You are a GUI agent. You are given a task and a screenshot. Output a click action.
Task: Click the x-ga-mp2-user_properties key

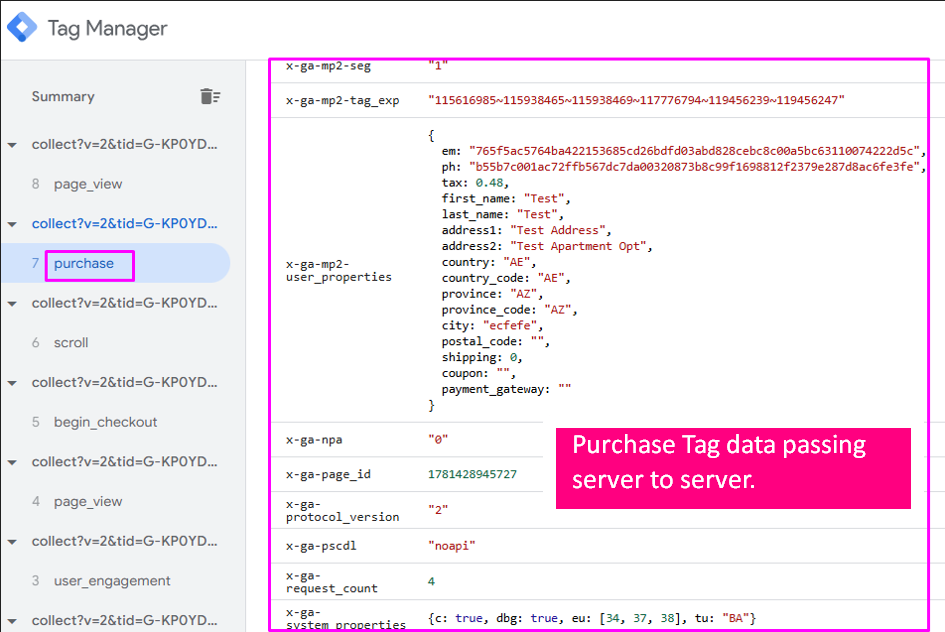(339, 271)
